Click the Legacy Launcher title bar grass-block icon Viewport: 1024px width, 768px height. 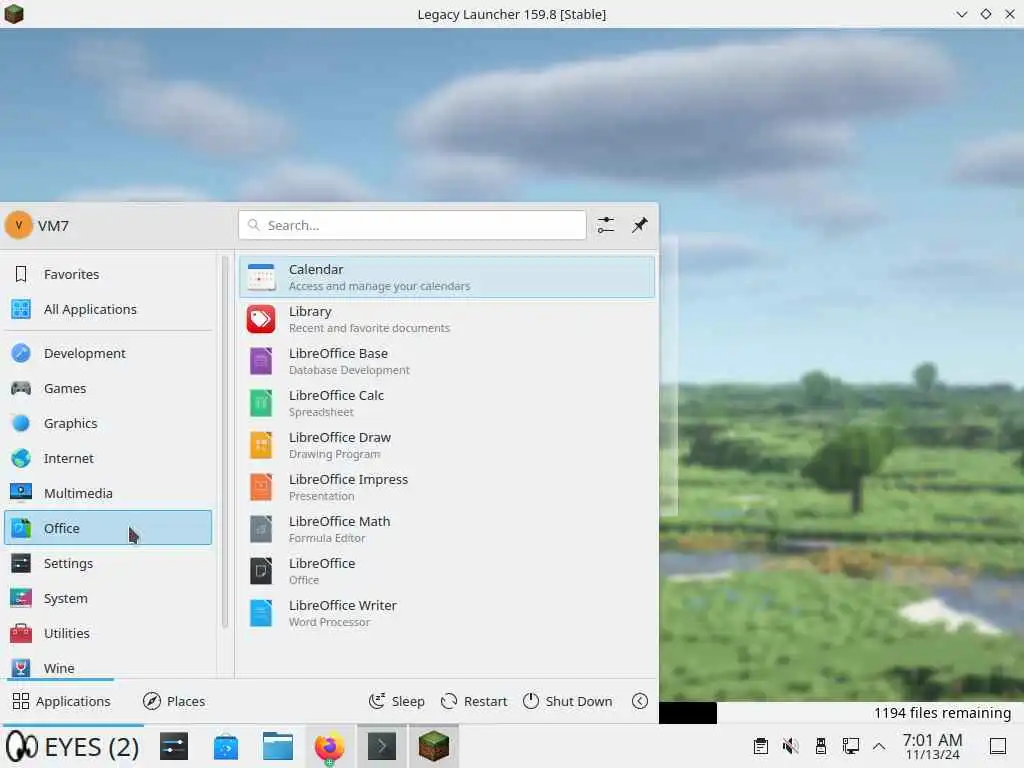pos(14,14)
